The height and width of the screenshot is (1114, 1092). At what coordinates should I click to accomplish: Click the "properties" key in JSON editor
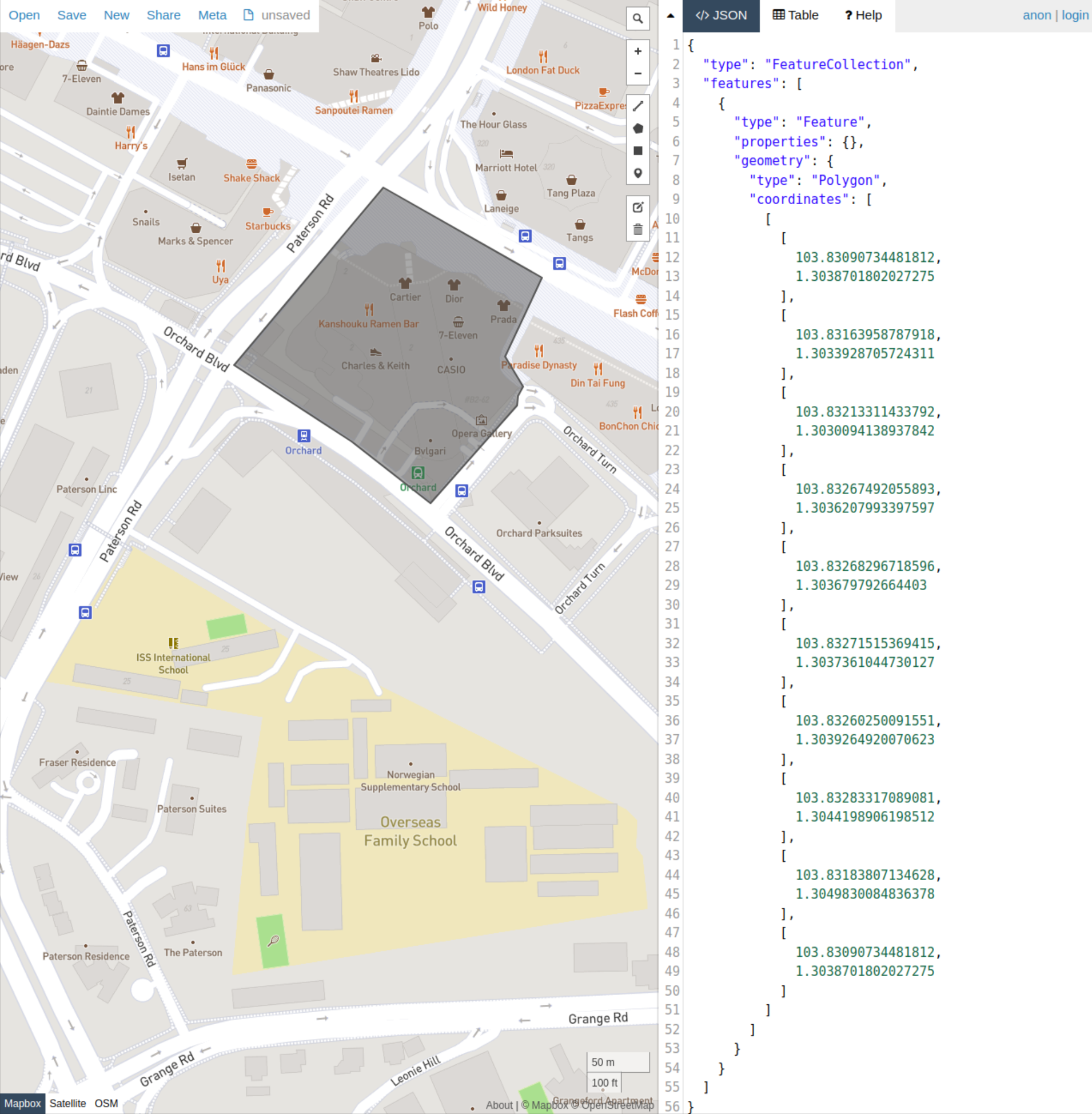click(779, 142)
